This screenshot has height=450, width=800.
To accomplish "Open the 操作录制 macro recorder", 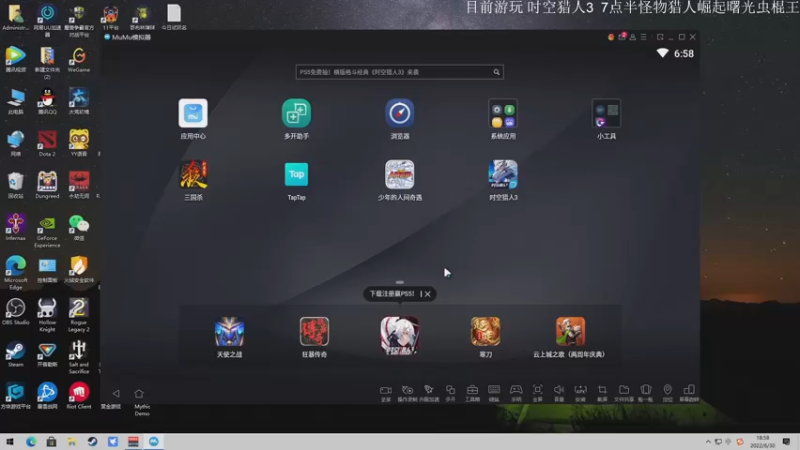I will coord(407,392).
